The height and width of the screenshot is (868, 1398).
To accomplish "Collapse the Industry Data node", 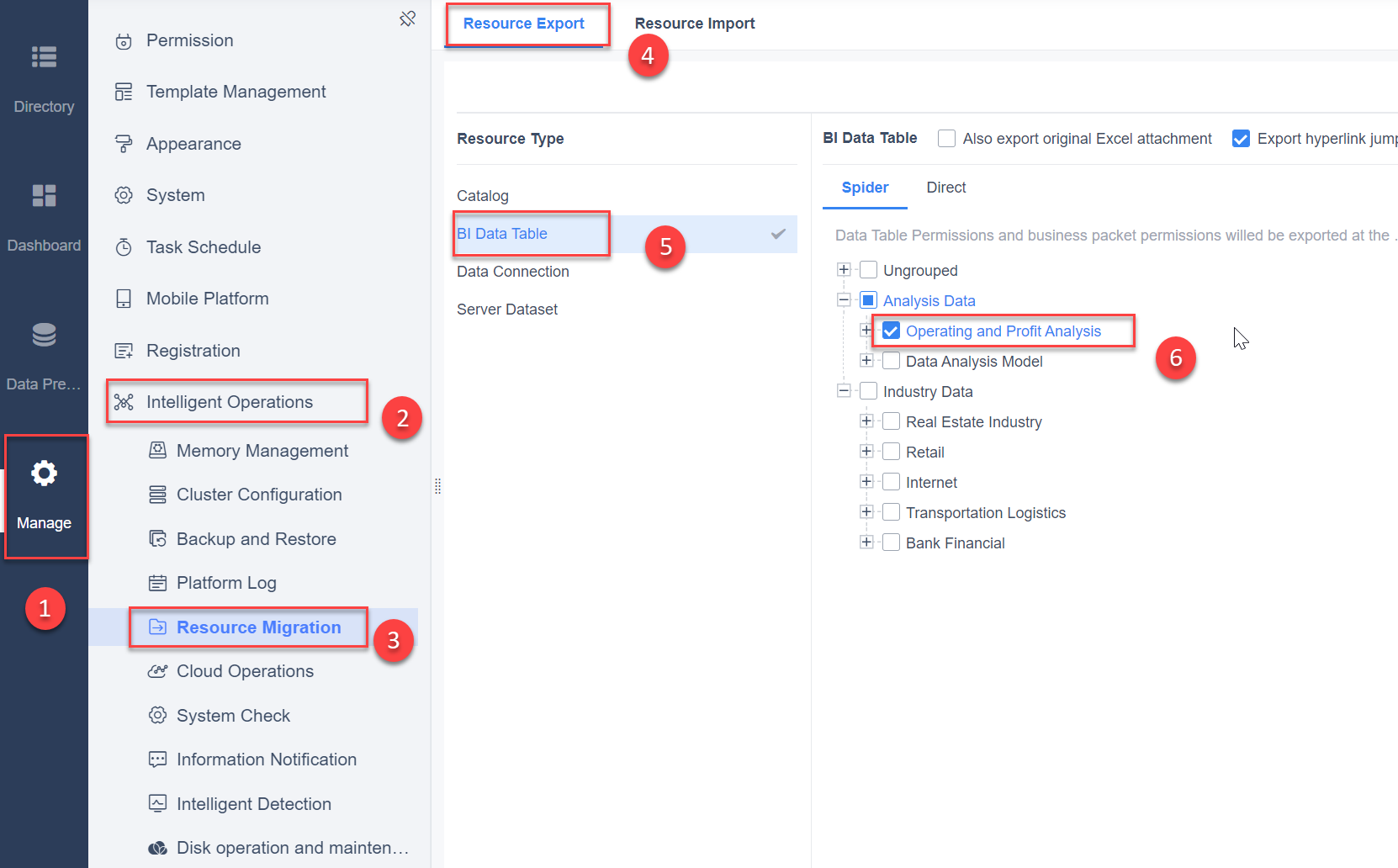I will click(844, 390).
